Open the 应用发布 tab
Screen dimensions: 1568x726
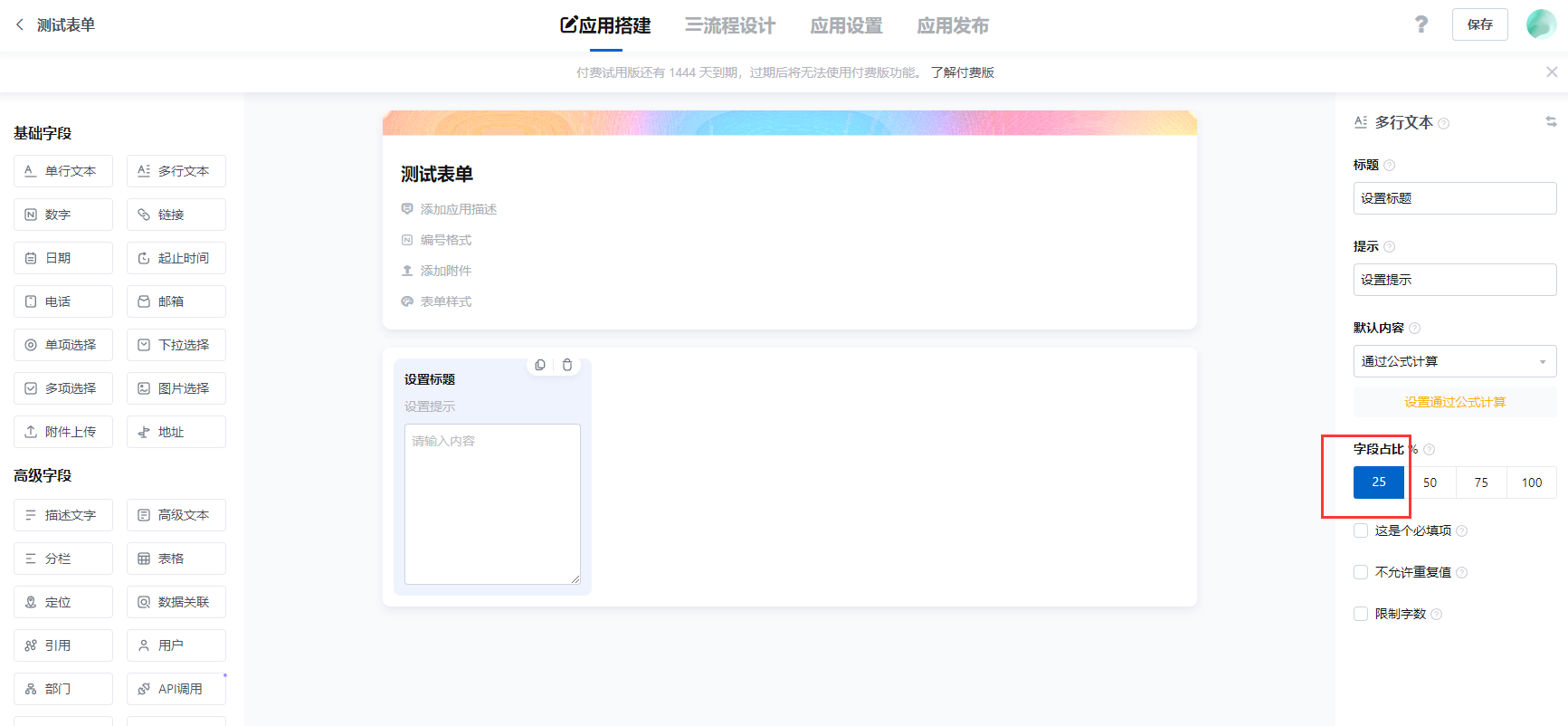click(x=953, y=25)
